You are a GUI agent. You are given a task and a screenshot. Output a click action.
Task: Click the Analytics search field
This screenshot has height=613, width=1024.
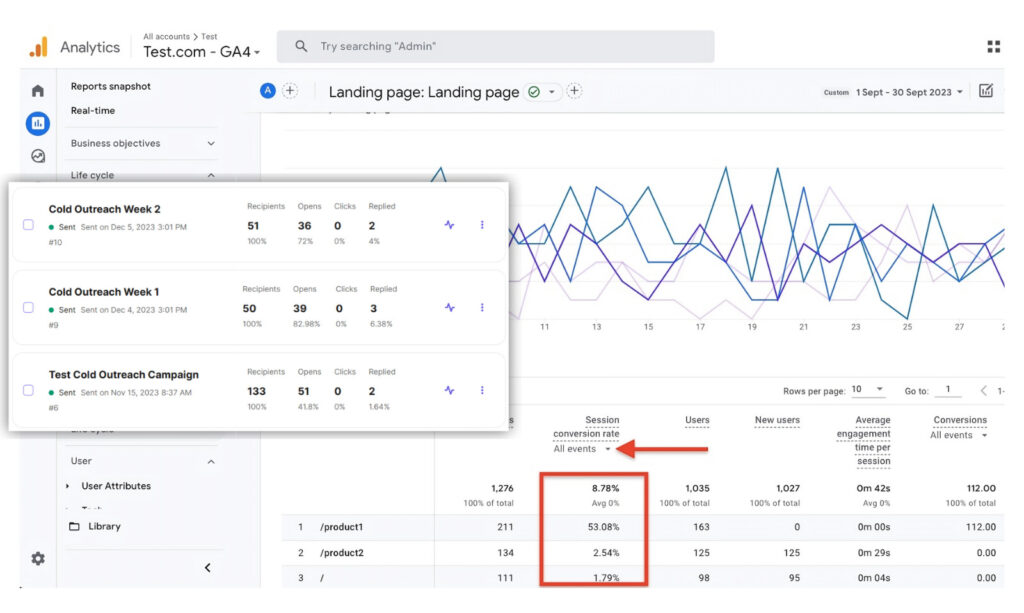click(x=495, y=47)
